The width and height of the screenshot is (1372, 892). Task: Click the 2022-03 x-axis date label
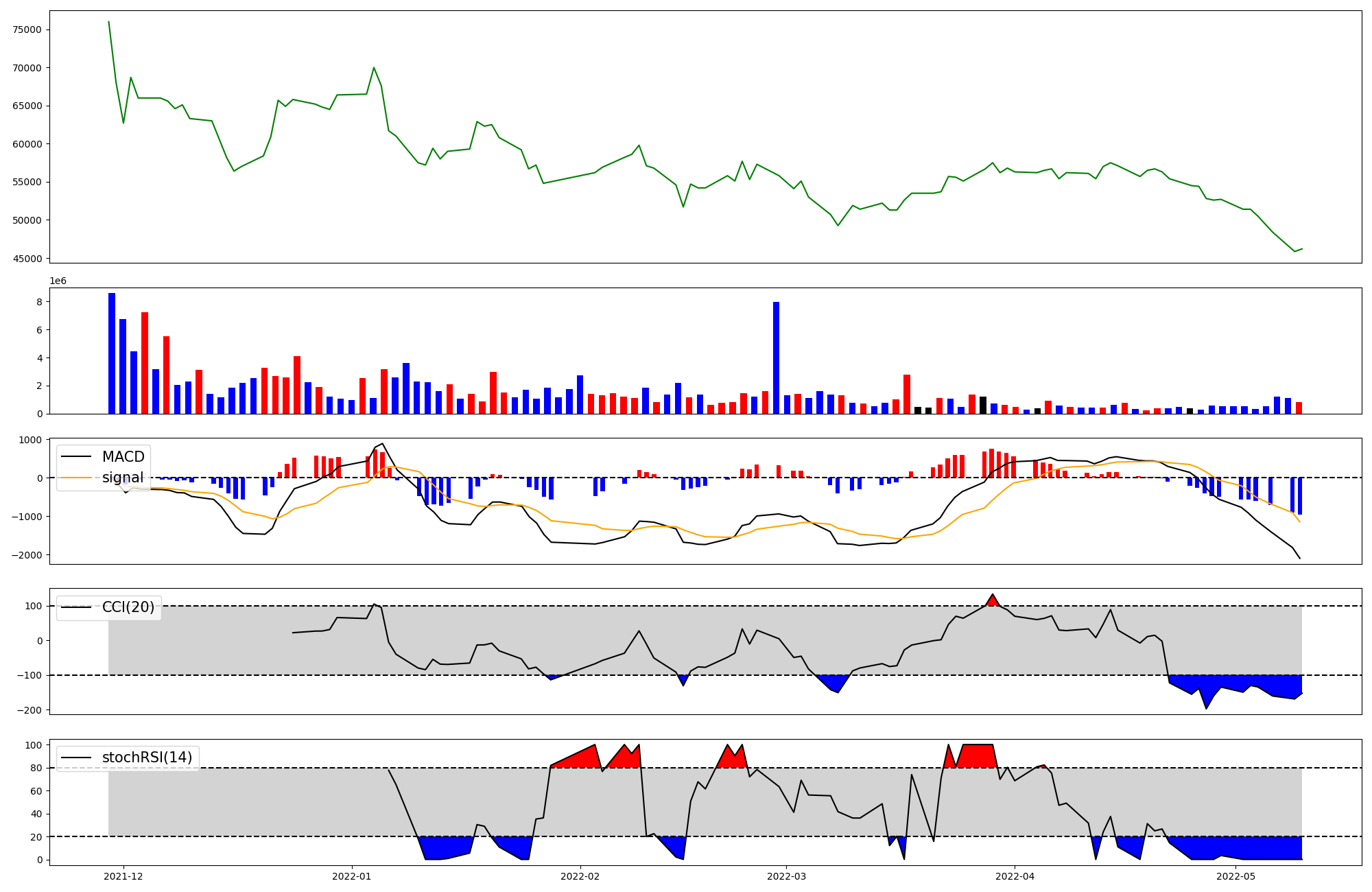tap(786, 876)
